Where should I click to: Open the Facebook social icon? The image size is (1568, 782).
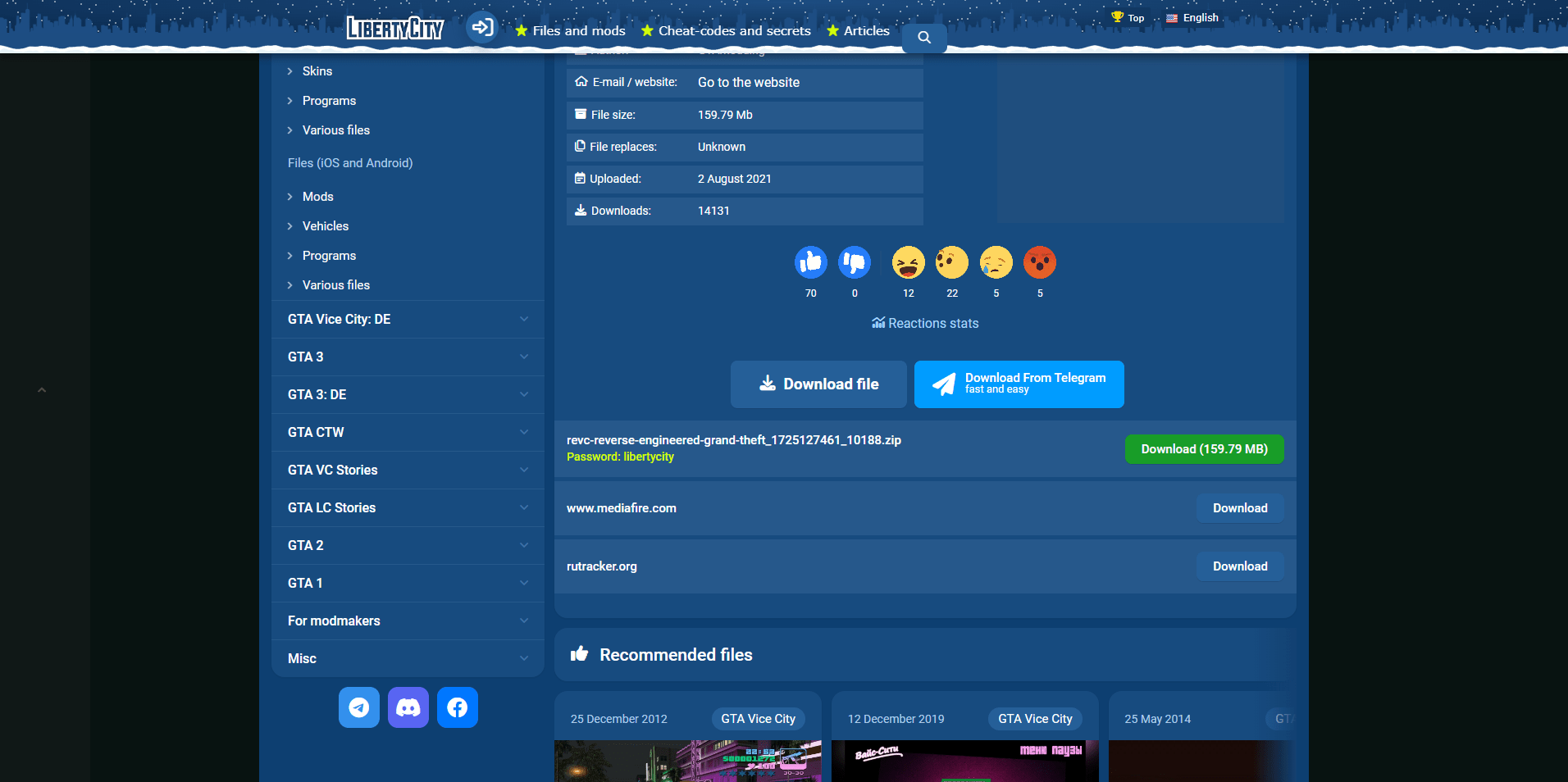click(x=458, y=707)
